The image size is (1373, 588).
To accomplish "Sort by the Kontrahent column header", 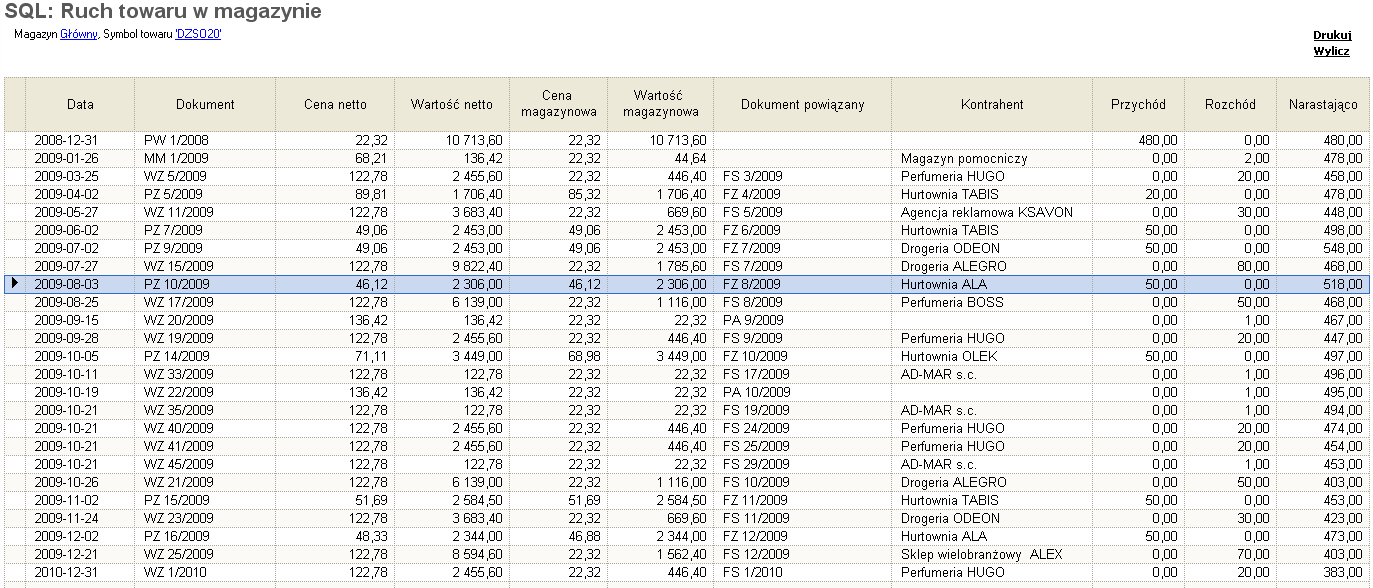I will pos(991,104).
